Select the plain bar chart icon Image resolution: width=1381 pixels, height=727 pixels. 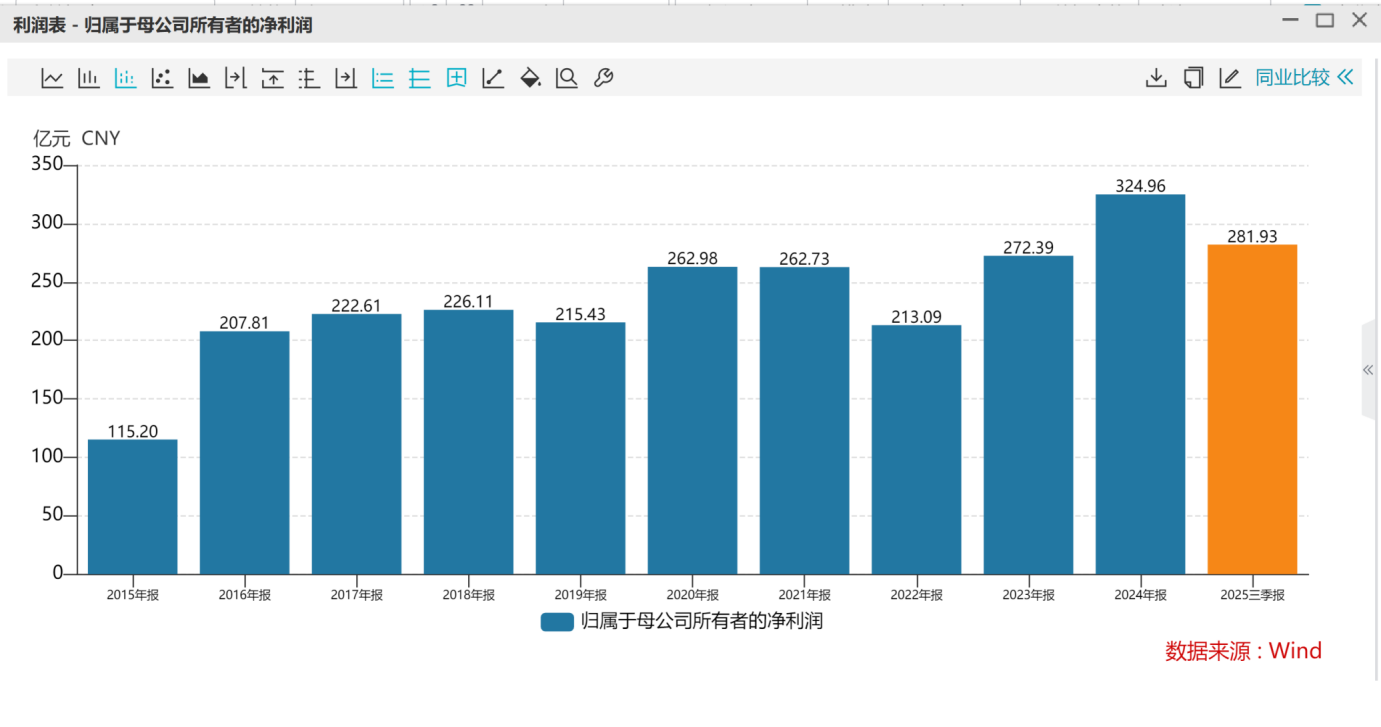(89, 78)
